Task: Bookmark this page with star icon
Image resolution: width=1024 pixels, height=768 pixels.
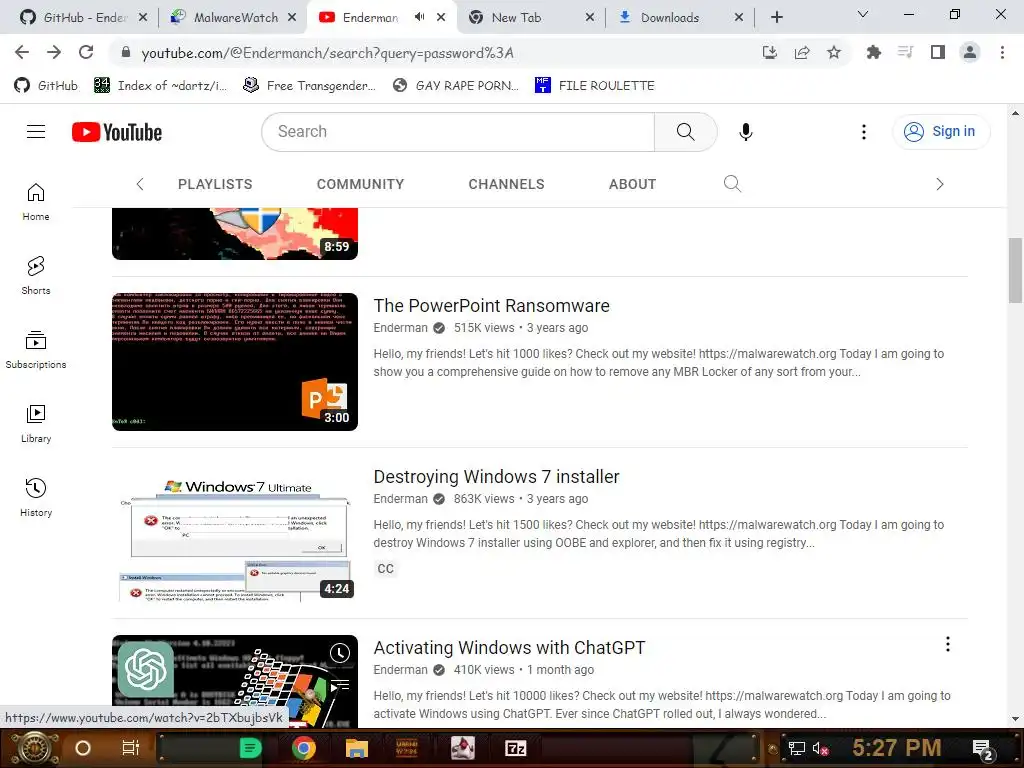Action: pyautogui.click(x=834, y=52)
